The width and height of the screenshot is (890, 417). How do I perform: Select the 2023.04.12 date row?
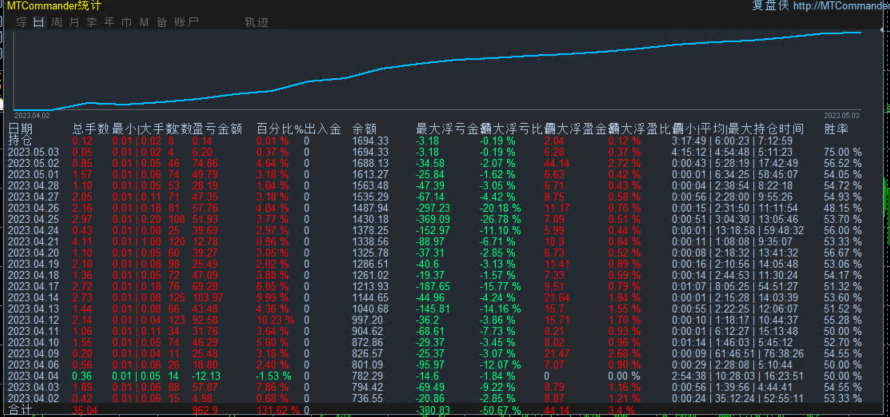coord(436,320)
